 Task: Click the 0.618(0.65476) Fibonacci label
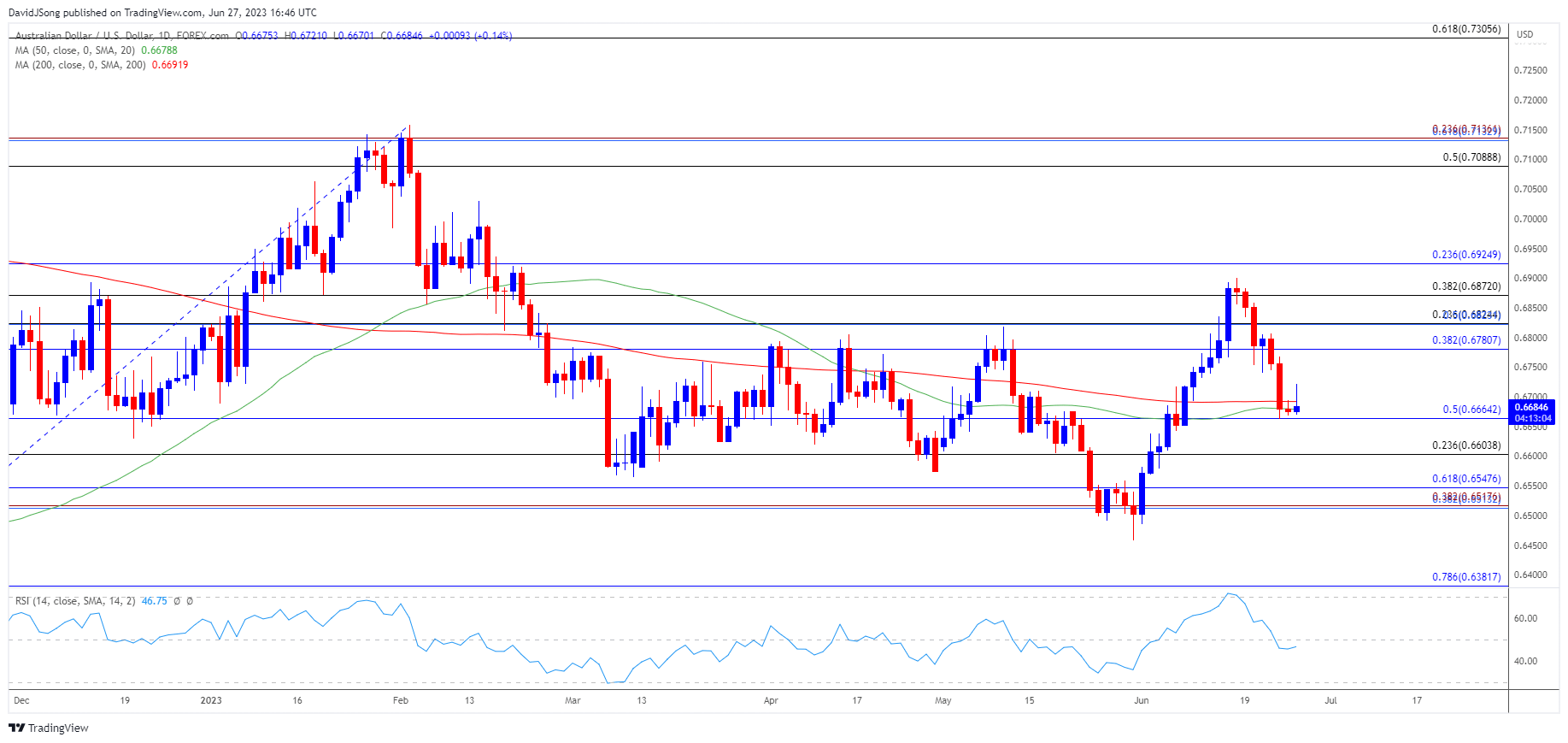pos(1466,479)
